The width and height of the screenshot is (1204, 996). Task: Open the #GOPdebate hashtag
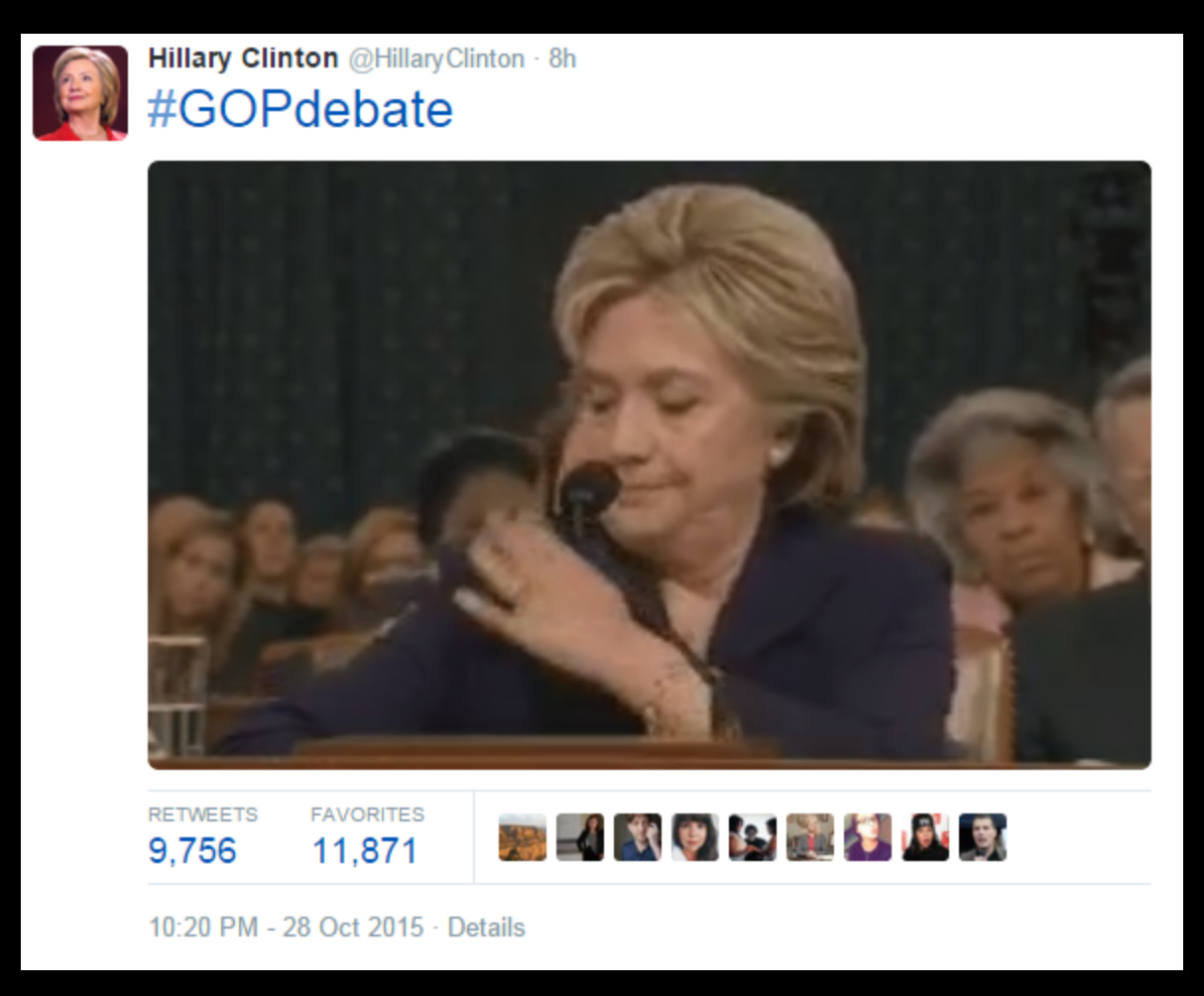tap(301, 109)
